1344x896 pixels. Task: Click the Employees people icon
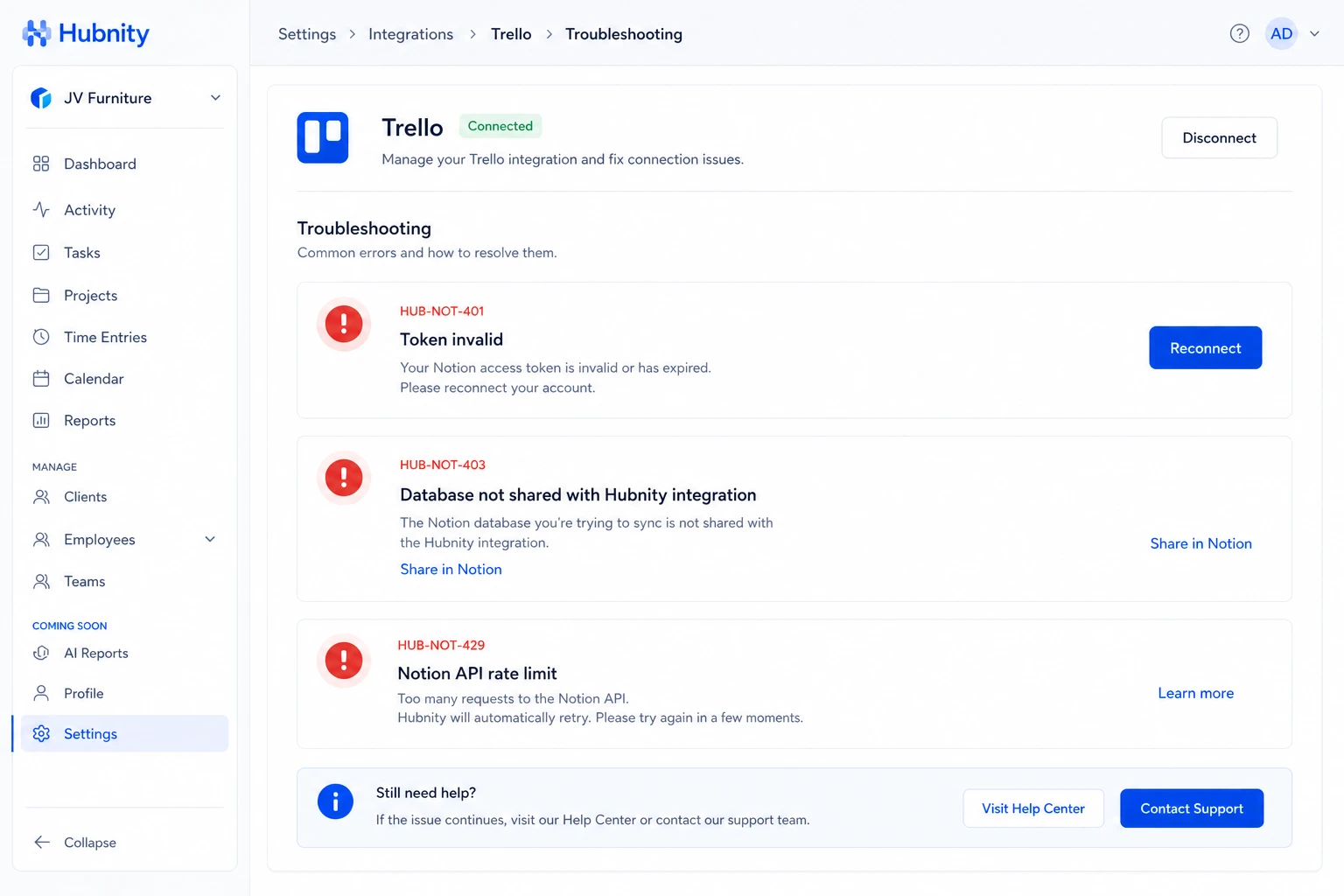tap(41, 539)
